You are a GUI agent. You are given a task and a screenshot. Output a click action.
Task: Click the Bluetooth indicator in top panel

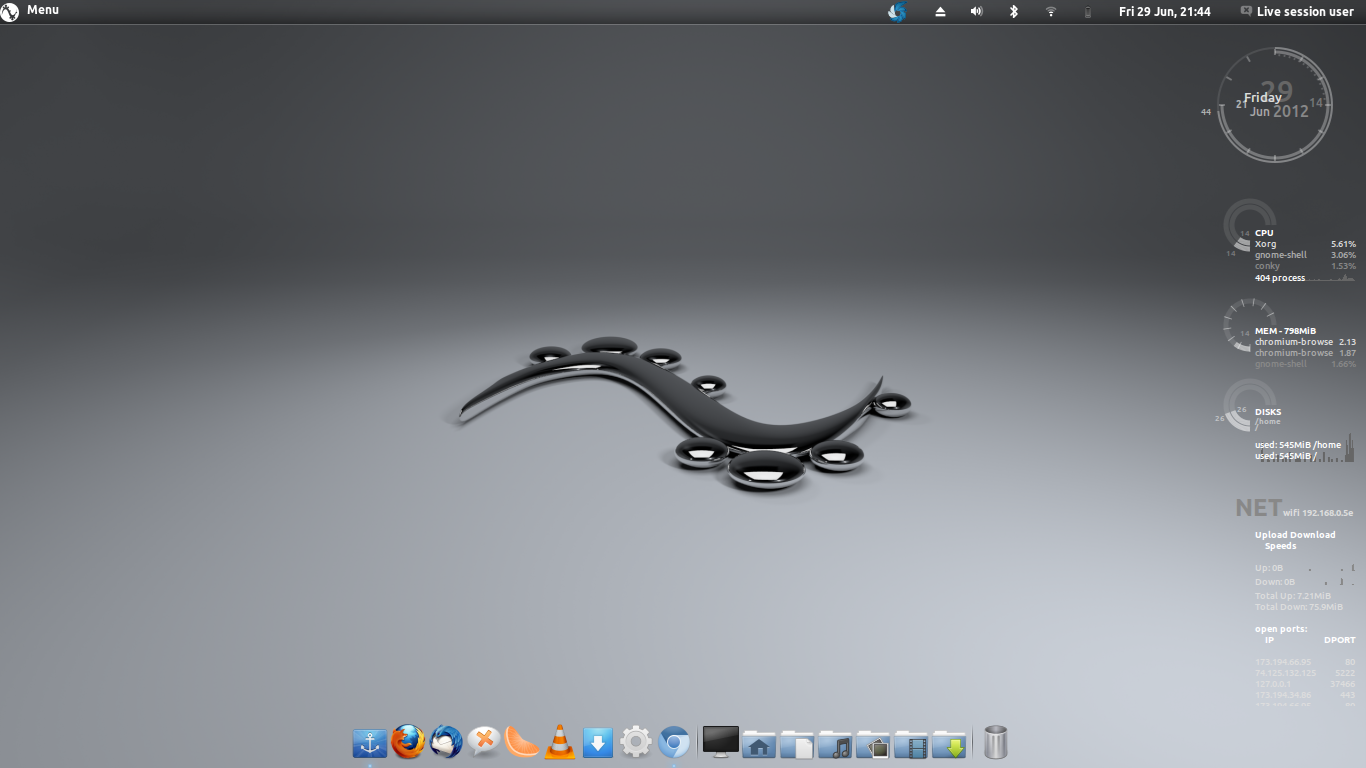click(1013, 12)
